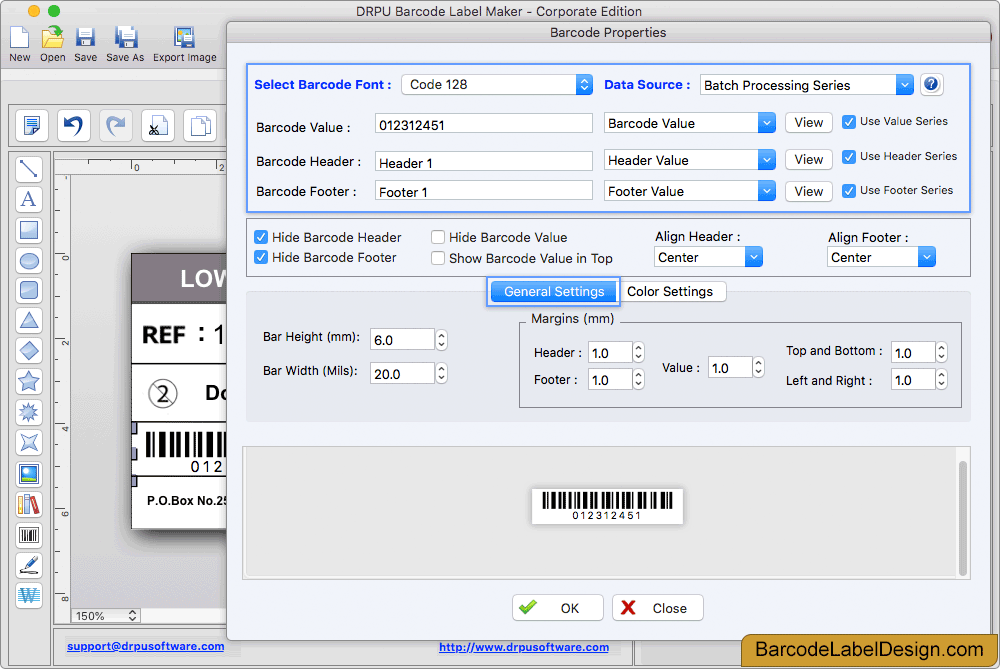
Task: Open the support@drpusoftware.com email link
Action: coord(145,646)
